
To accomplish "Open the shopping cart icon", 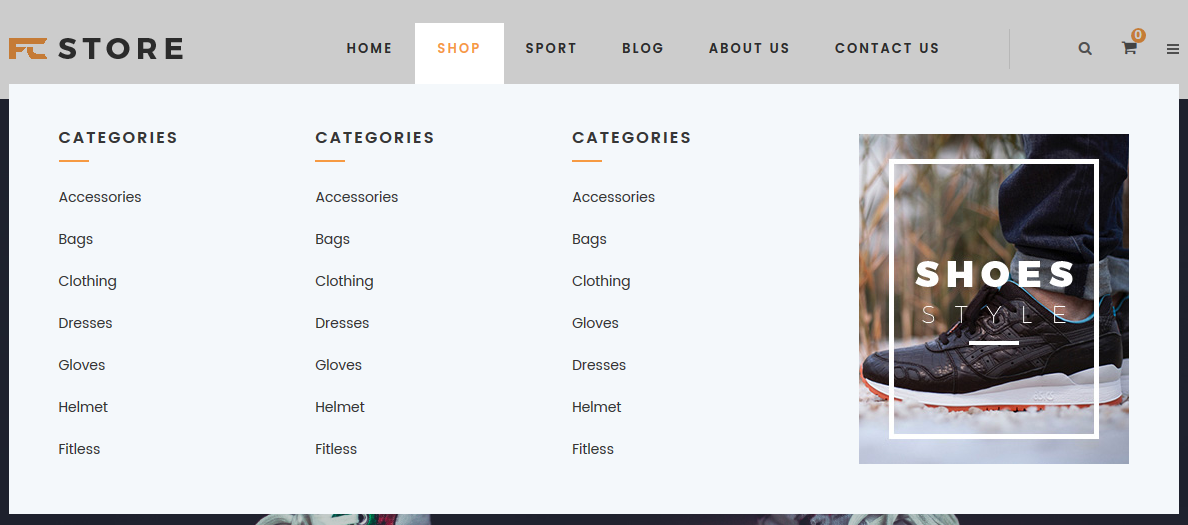I will [1129, 48].
